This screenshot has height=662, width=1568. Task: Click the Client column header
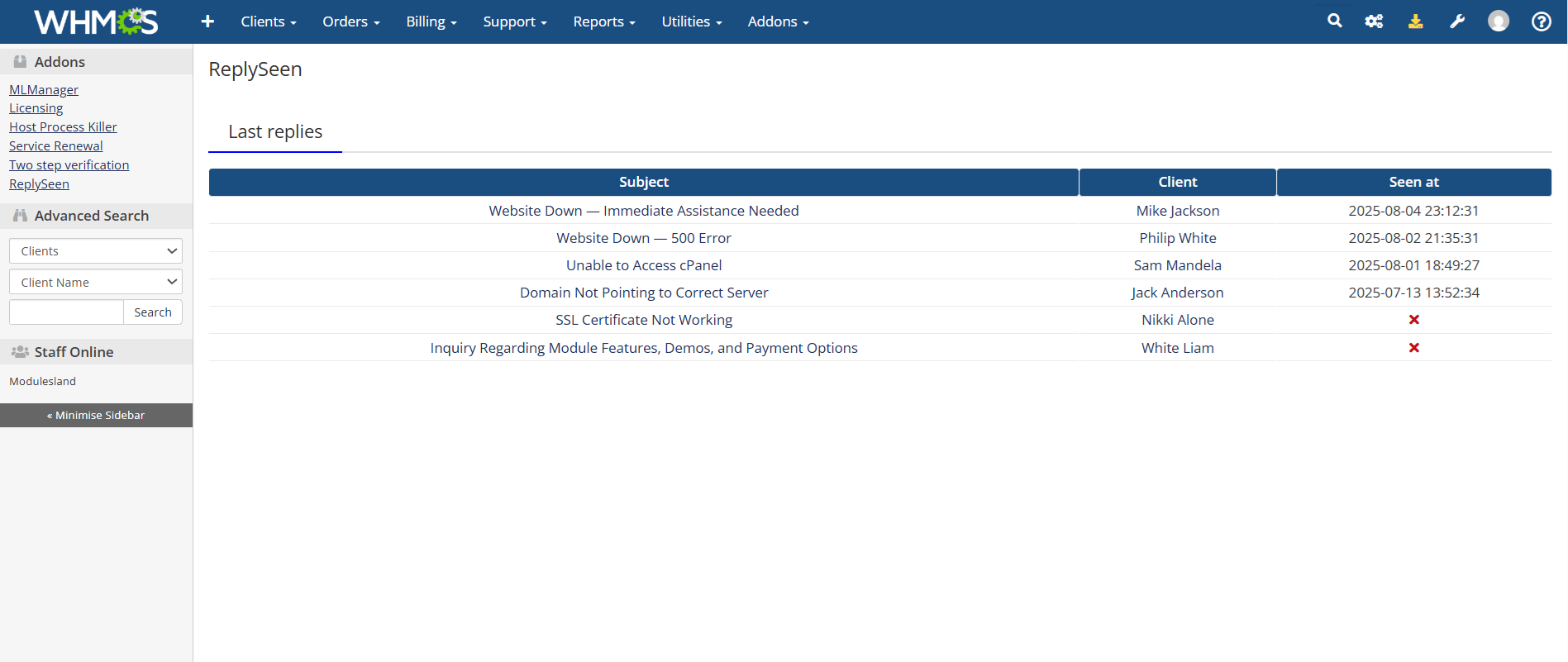1178,182
